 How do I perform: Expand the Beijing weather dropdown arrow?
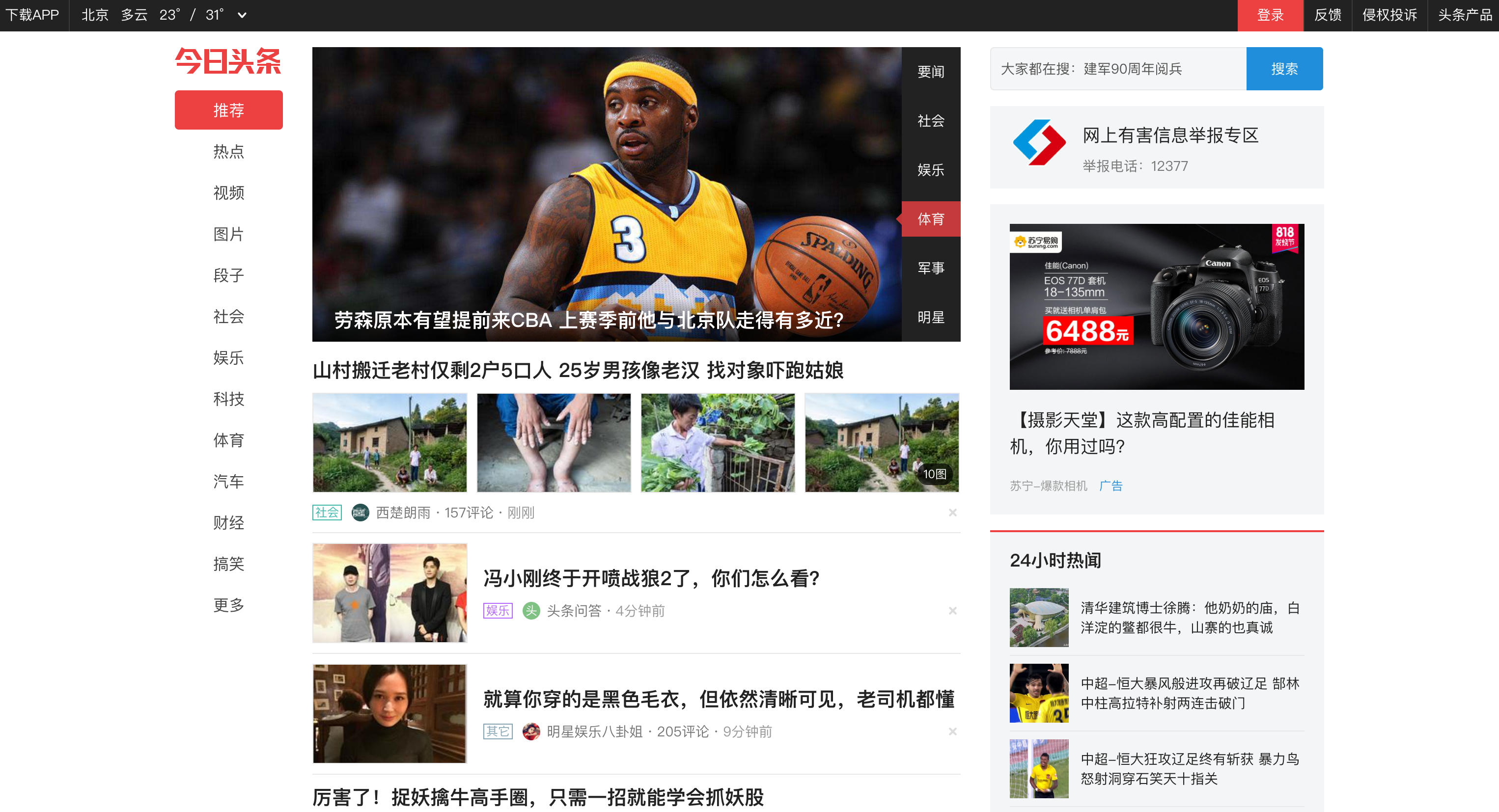pos(242,15)
